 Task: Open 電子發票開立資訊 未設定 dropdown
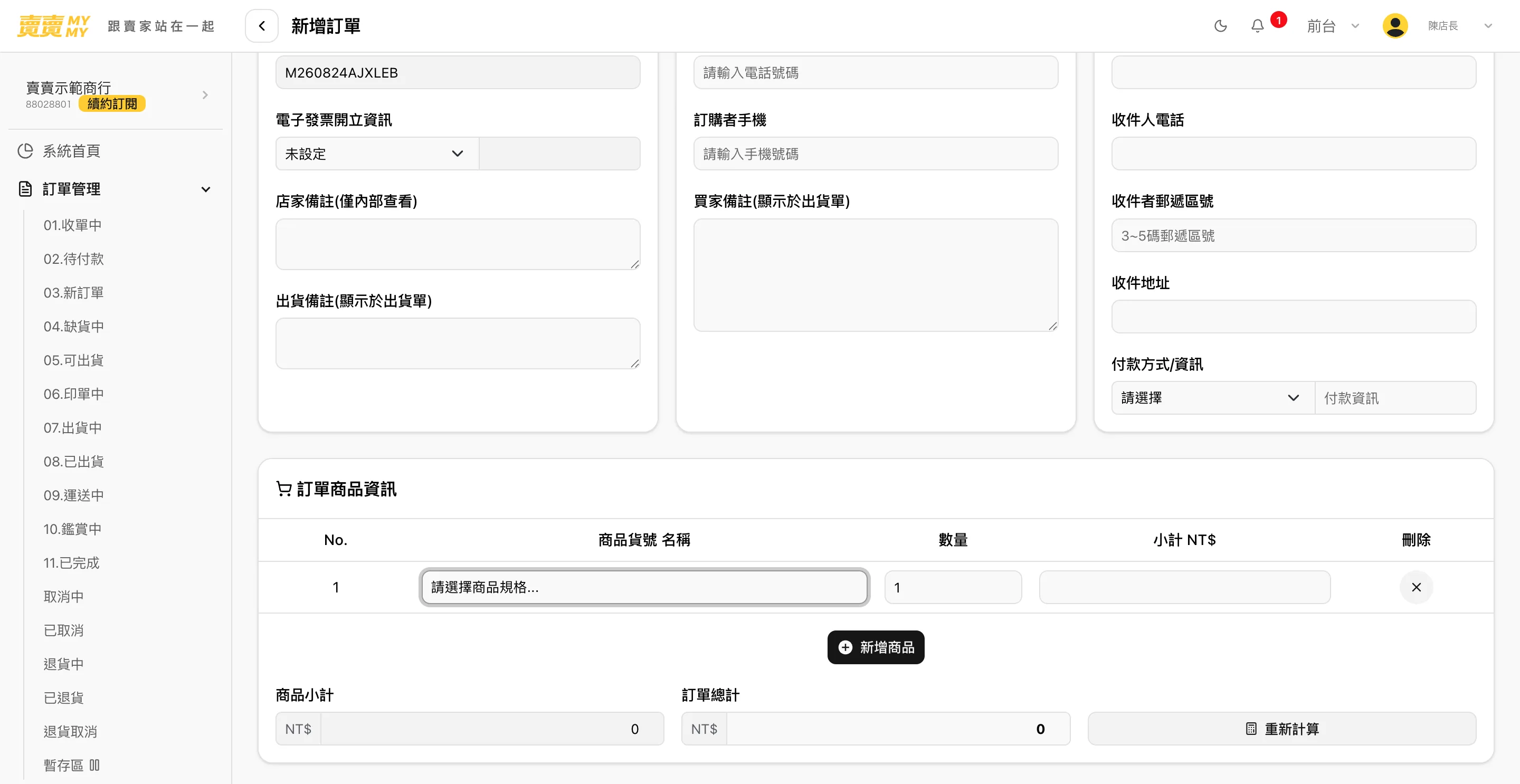(377, 154)
